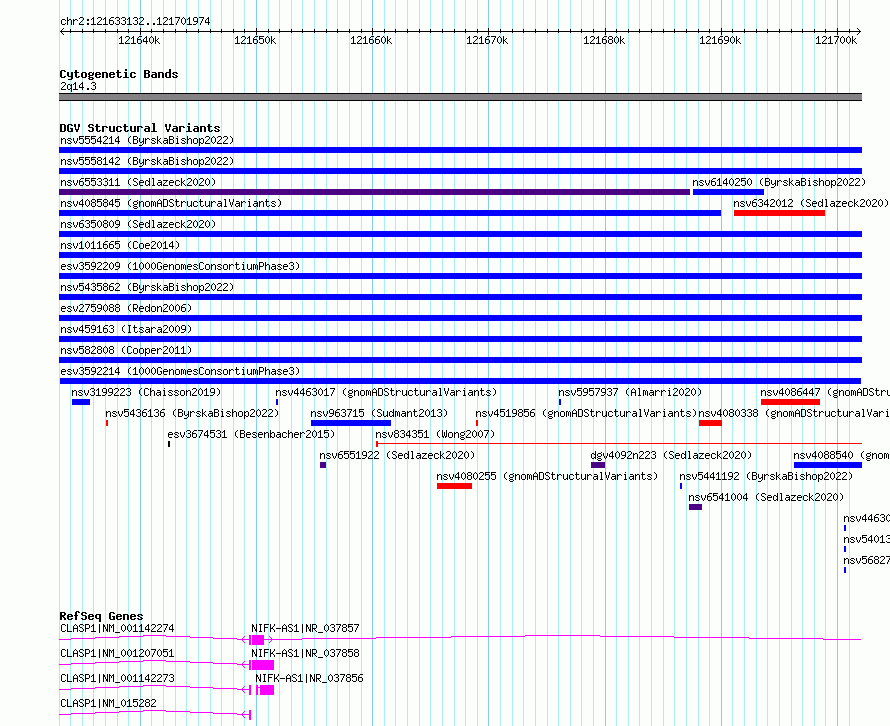Select the 2q14.3 cytogenetic band label
The width and height of the screenshot is (890, 726).
[x=78, y=86]
